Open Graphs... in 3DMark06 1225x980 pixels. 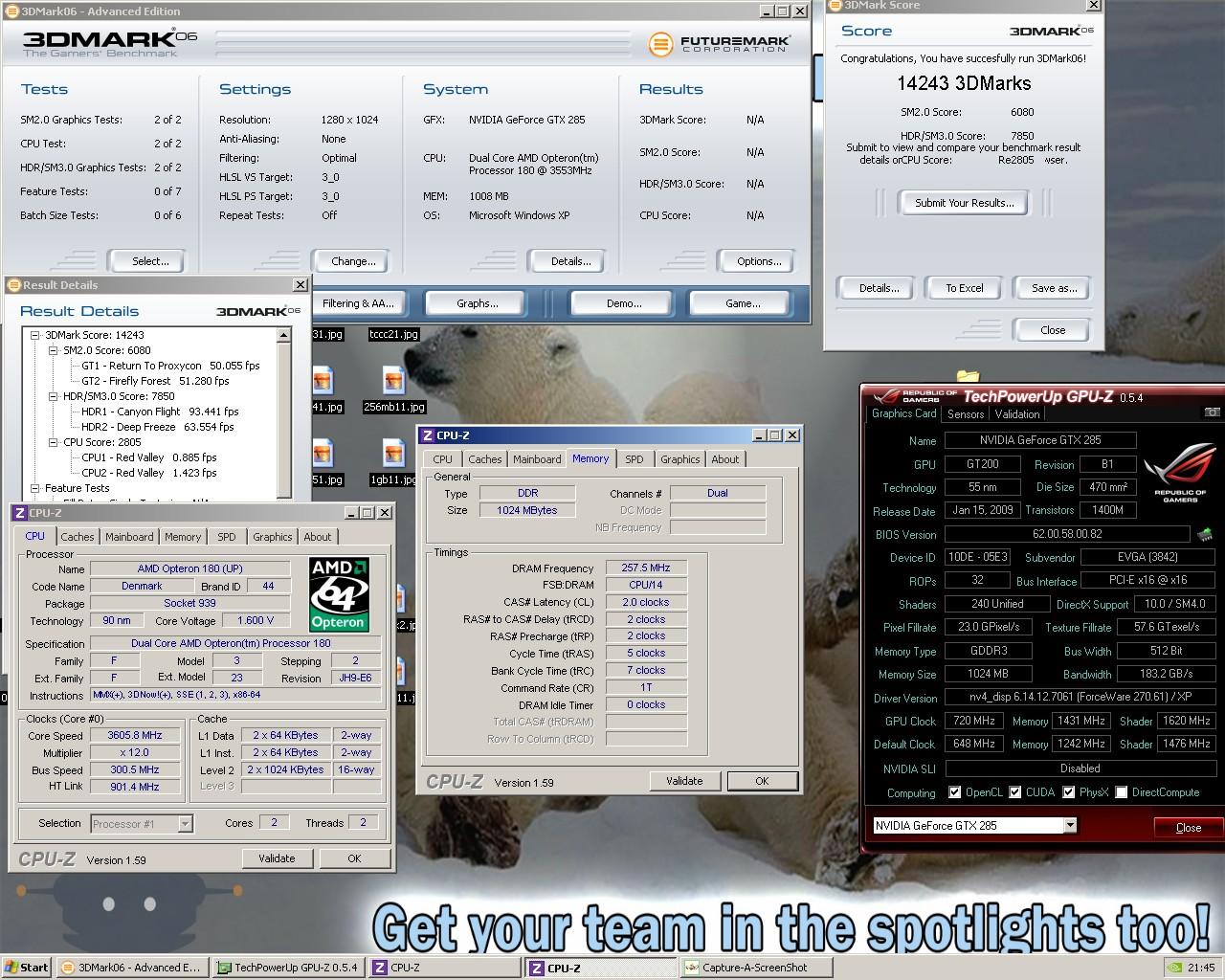tap(478, 303)
